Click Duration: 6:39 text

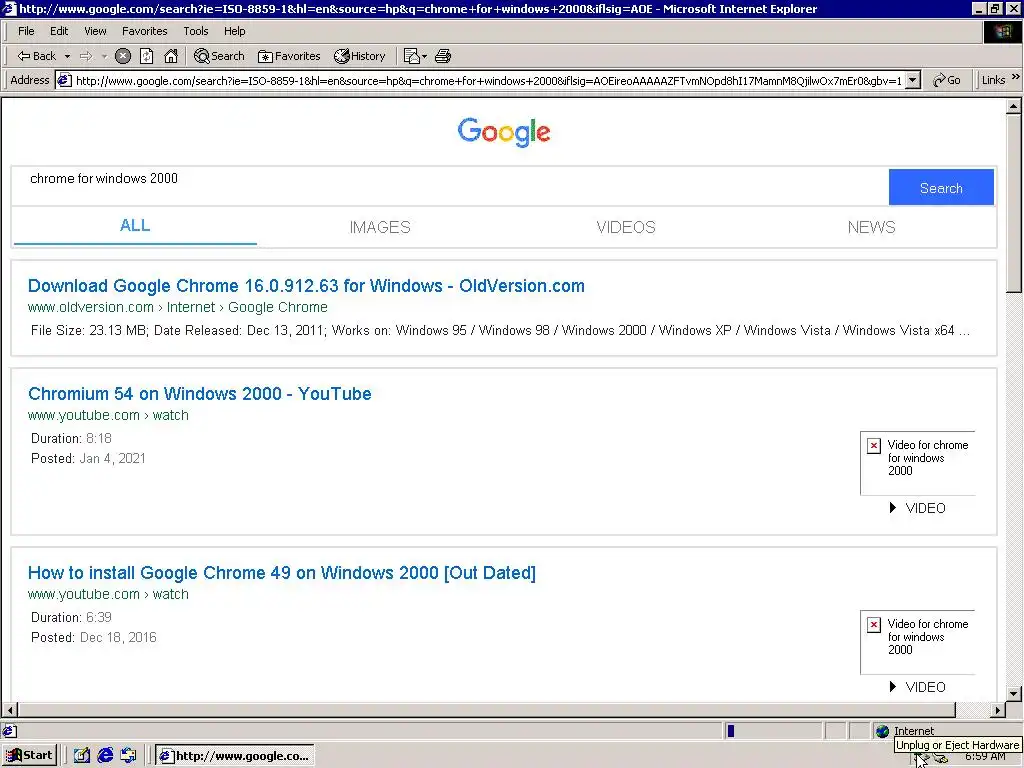[x=71, y=617]
